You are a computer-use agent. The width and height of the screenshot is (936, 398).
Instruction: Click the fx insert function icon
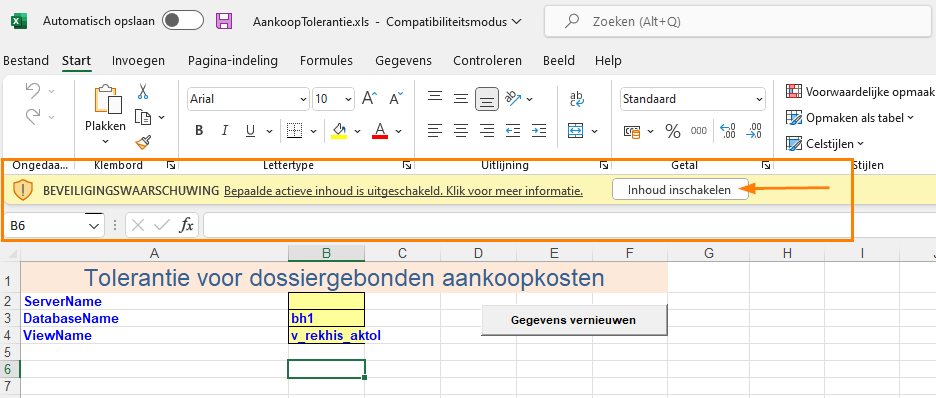tap(187, 226)
